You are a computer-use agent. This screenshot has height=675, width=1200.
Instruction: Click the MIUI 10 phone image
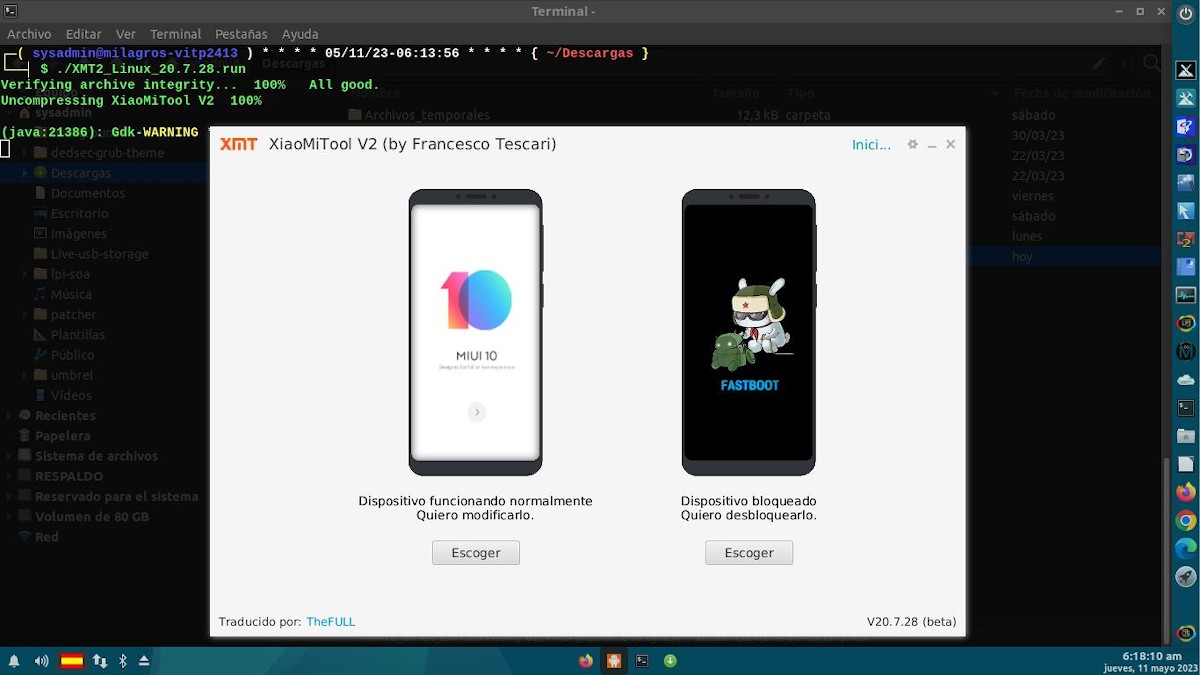(x=476, y=332)
